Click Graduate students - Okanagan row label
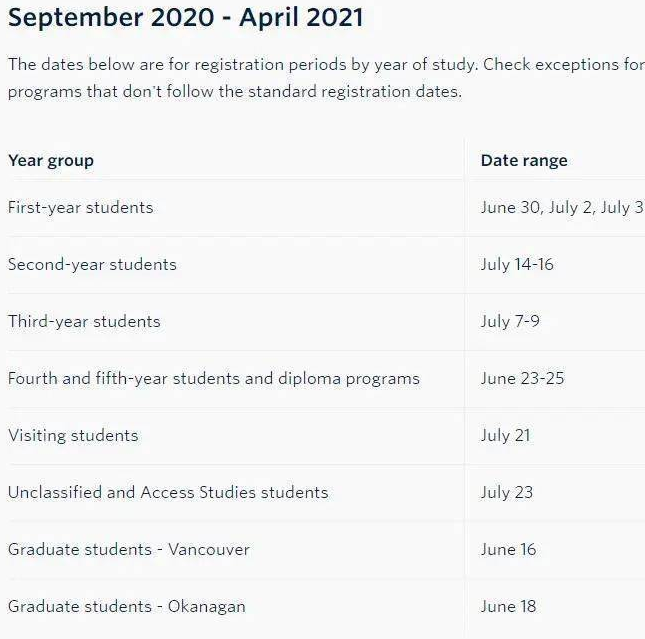Image resolution: width=645 pixels, height=639 pixels. pyautogui.click(x=127, y=607)
